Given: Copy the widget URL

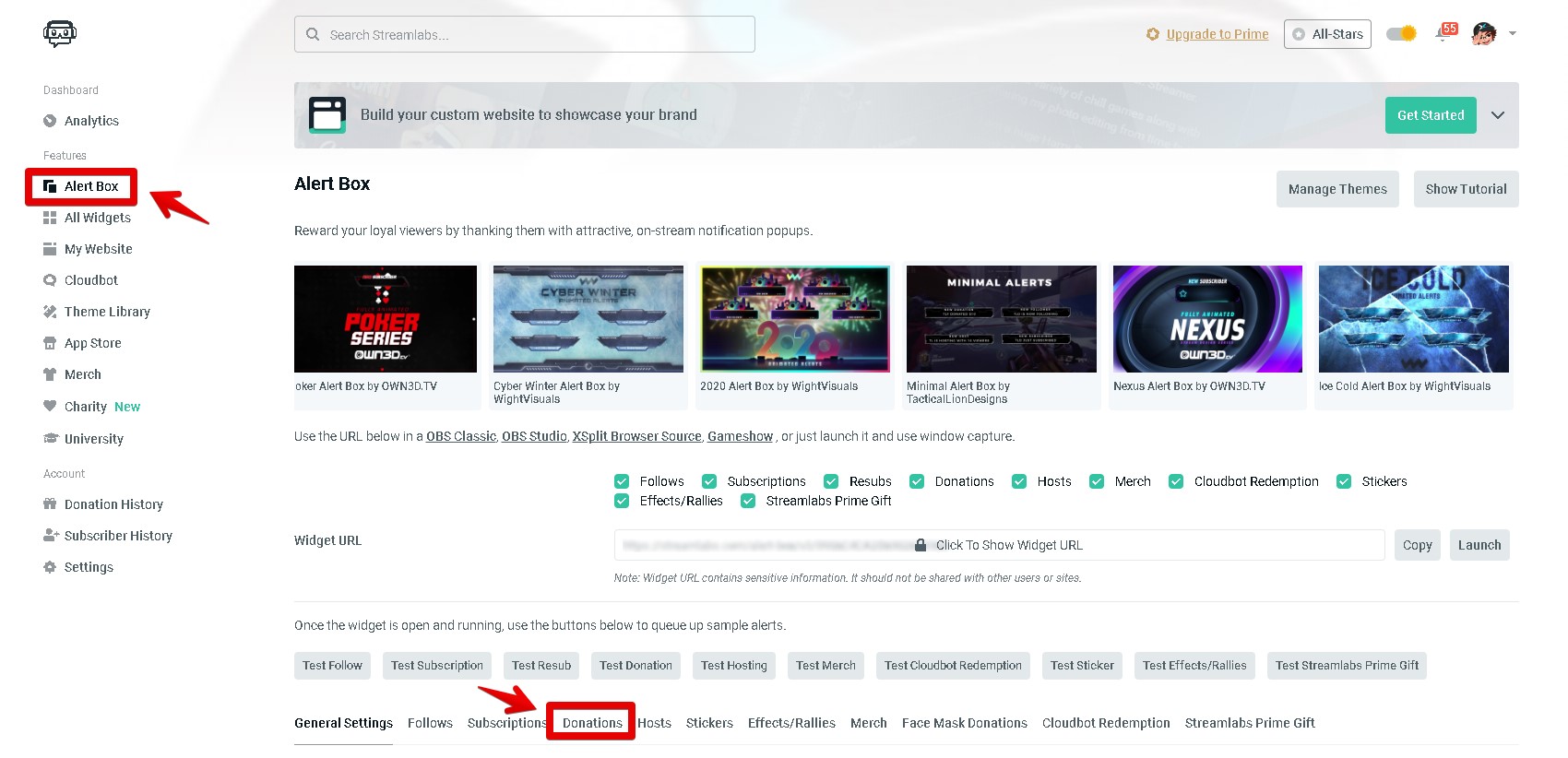Looking at the screenshot, I should 1417,545.
